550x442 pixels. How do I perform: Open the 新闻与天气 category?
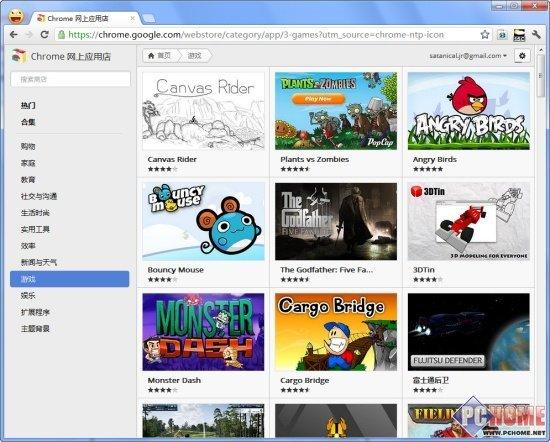click(x=39, y=262)
